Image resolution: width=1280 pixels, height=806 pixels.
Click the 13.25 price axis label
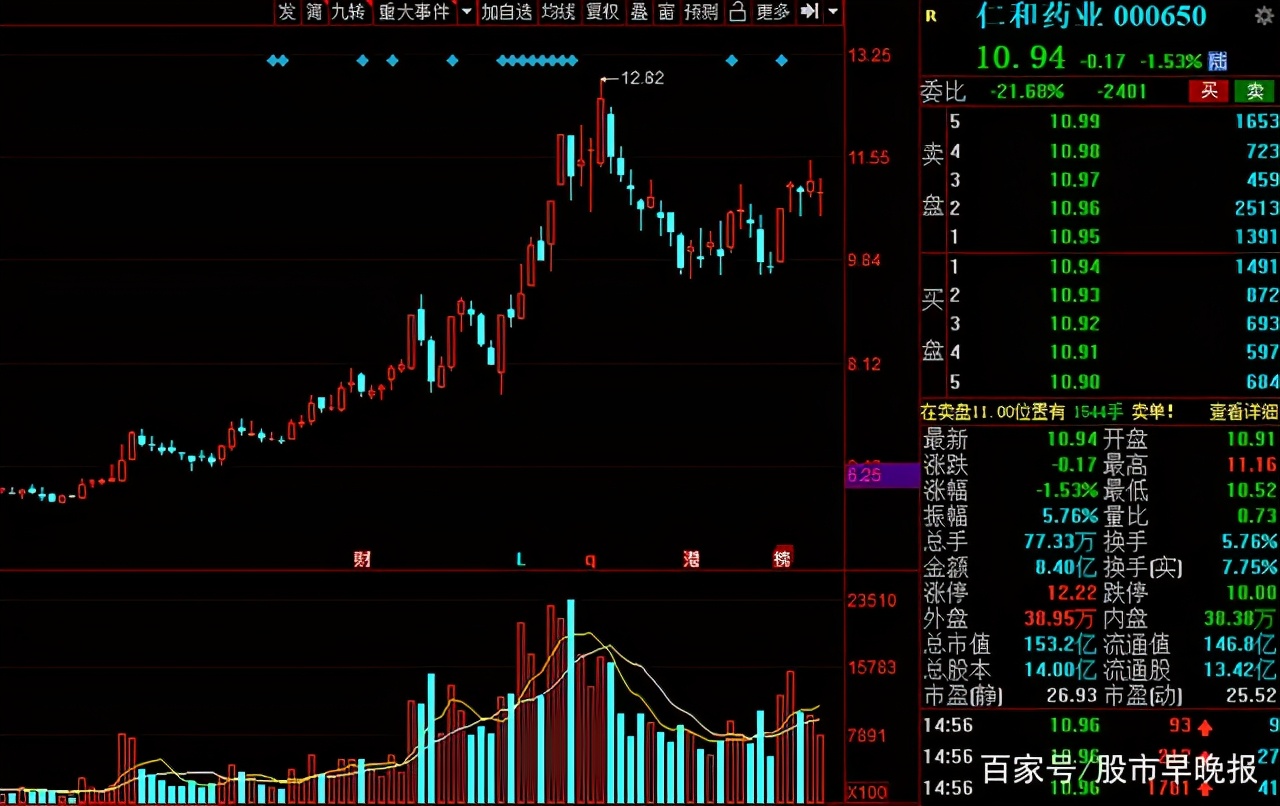[x=868, y=55]
